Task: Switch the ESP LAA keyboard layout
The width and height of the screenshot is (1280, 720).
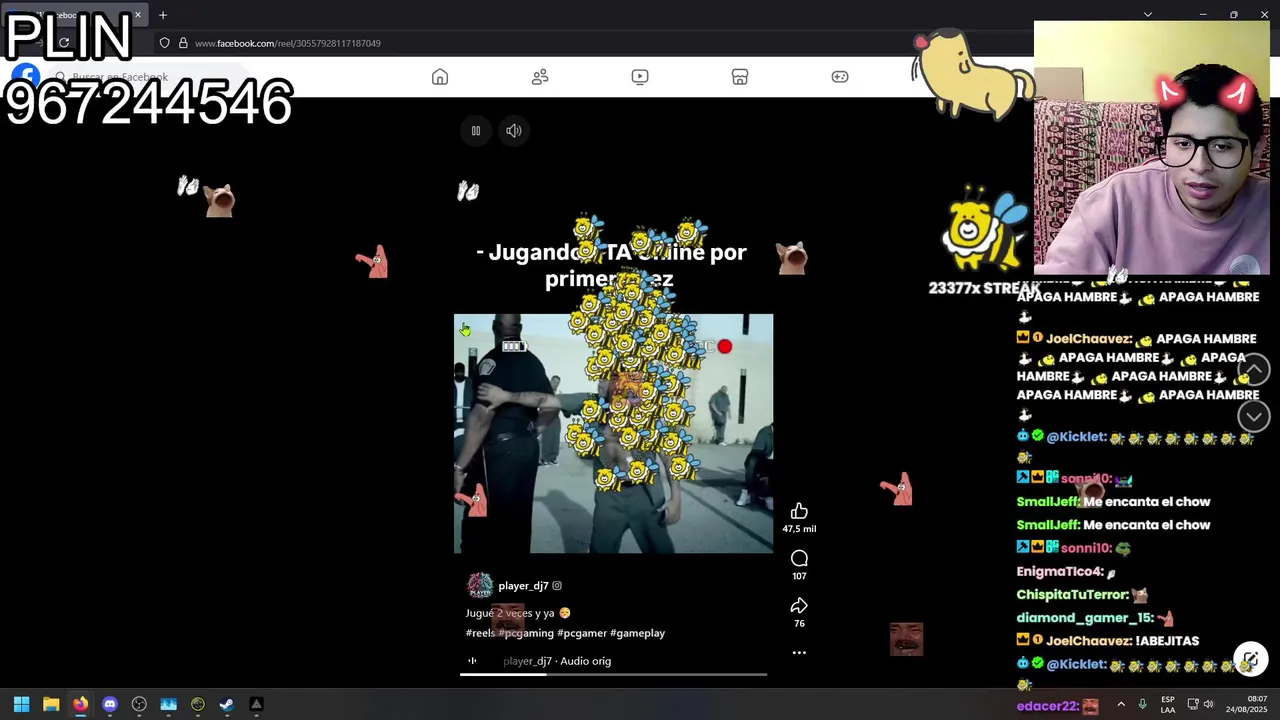Action: (1168, 704)
